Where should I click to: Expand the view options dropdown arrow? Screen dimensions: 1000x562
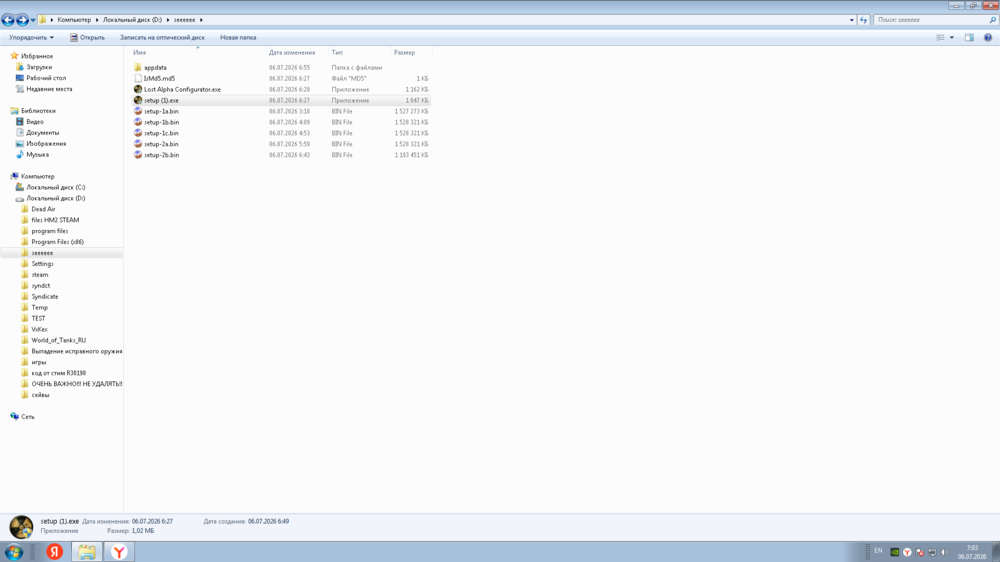pos(952,38)
